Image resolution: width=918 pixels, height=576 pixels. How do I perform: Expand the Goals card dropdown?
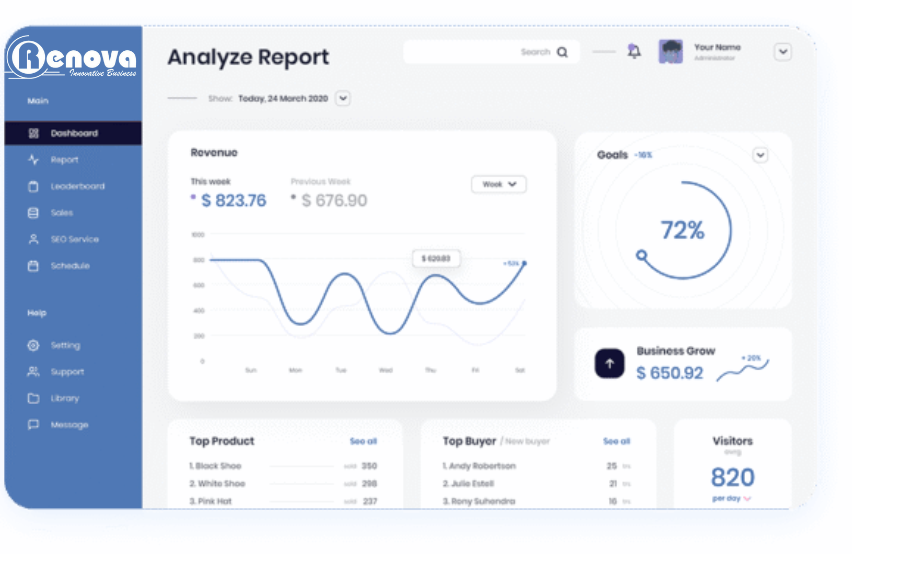click(x=760, y=155)
